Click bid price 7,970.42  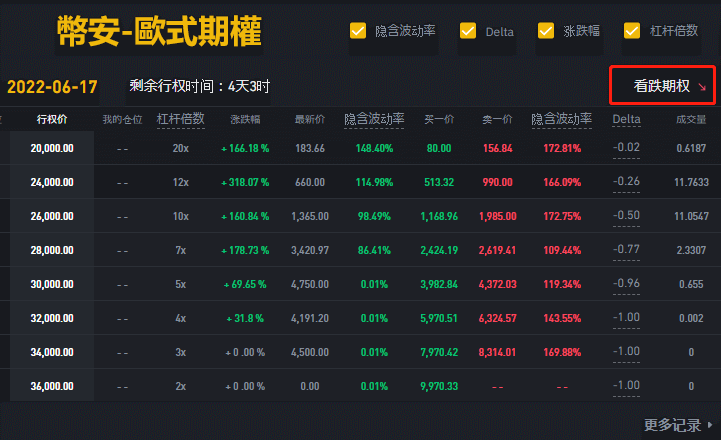point(439,353)
